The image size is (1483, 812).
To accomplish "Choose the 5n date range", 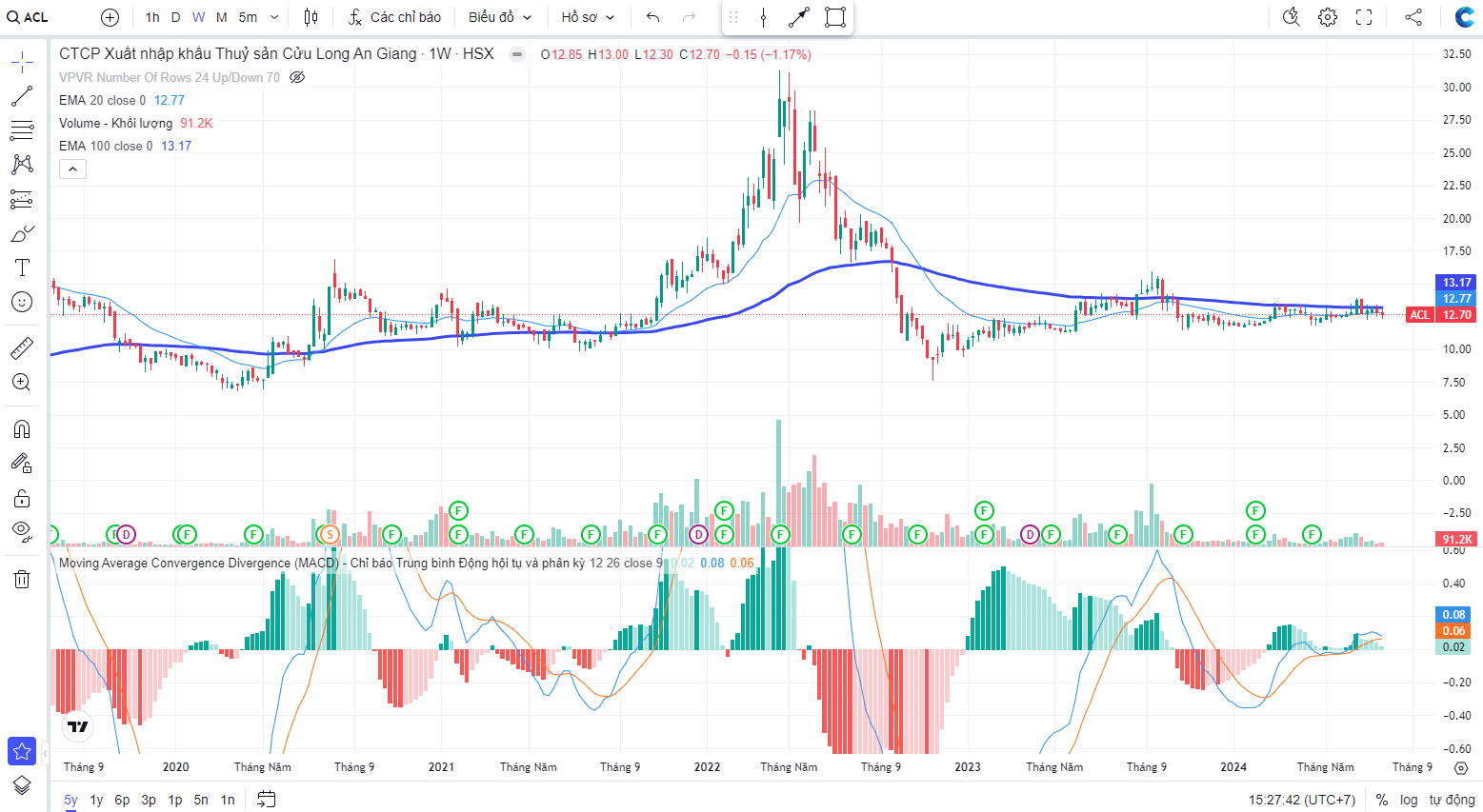I will [201, 800].
